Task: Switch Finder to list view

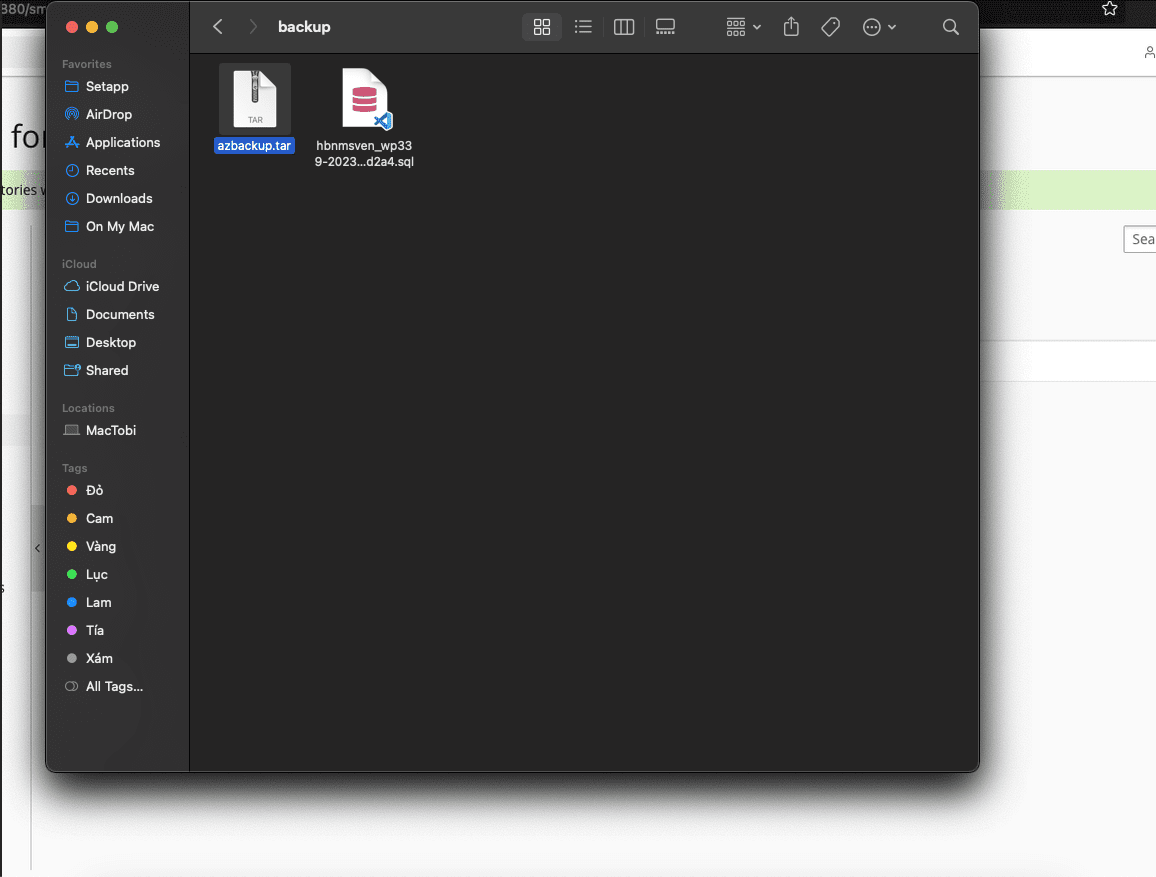Action: pyautogui.click(x=583, y=28)
